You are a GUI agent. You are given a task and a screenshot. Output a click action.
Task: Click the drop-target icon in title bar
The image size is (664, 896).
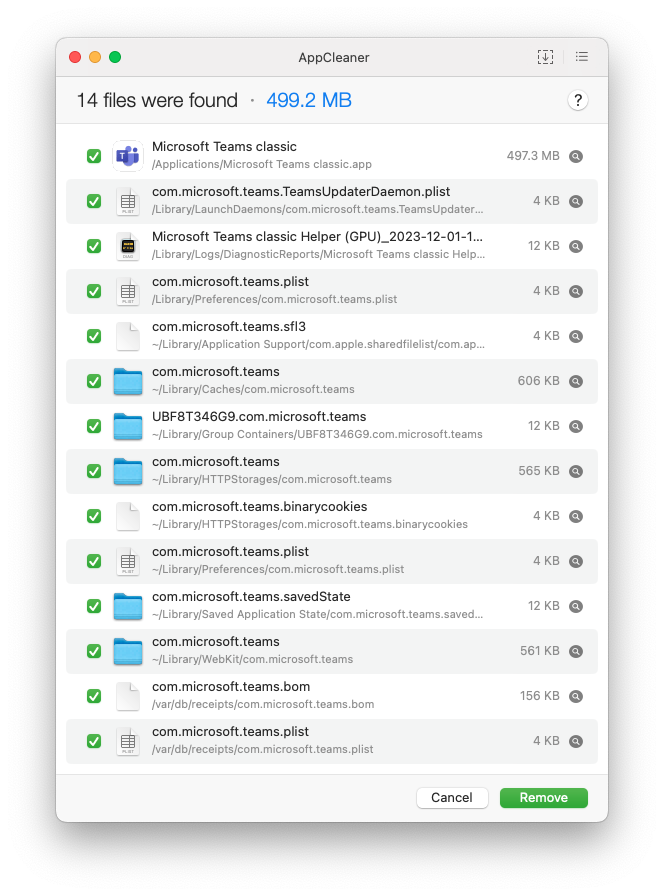[545, 57]
